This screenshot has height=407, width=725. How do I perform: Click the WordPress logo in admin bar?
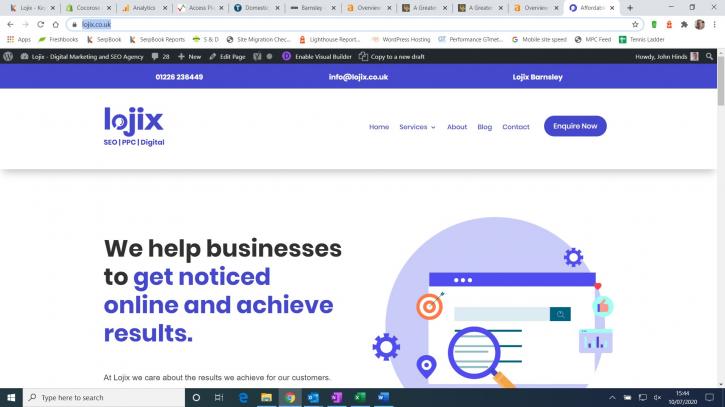click(8, 56)
